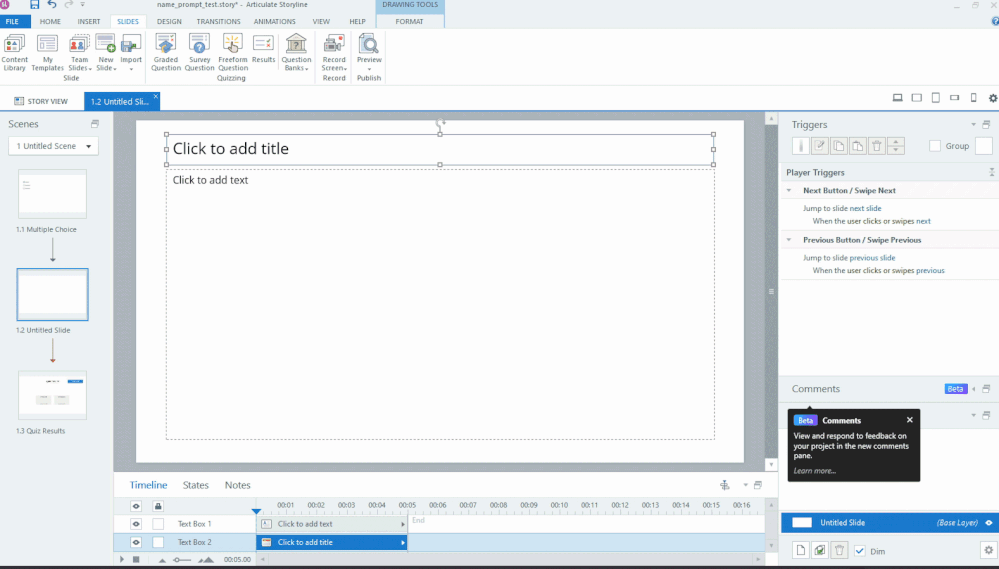Collapse Previous Button / Swipe Previous triggers

tap(789, 240)
